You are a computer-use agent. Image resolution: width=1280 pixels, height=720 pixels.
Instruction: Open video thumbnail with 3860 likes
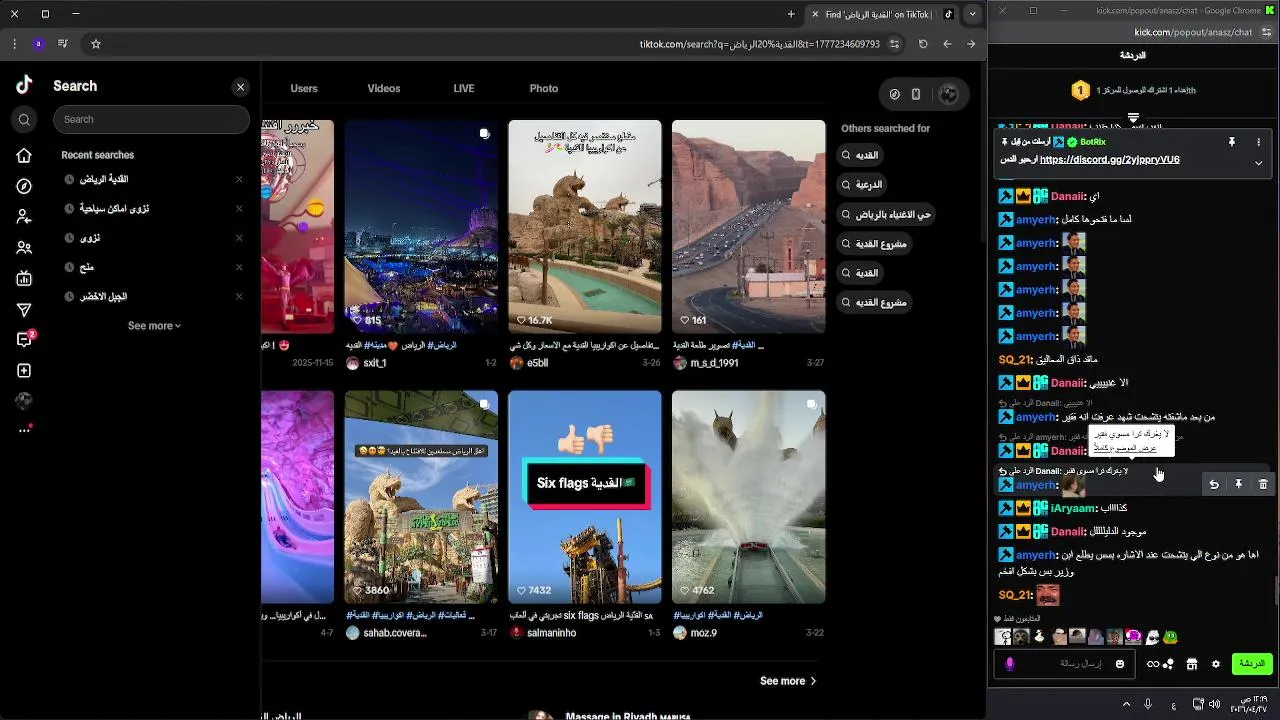[421, 497]
